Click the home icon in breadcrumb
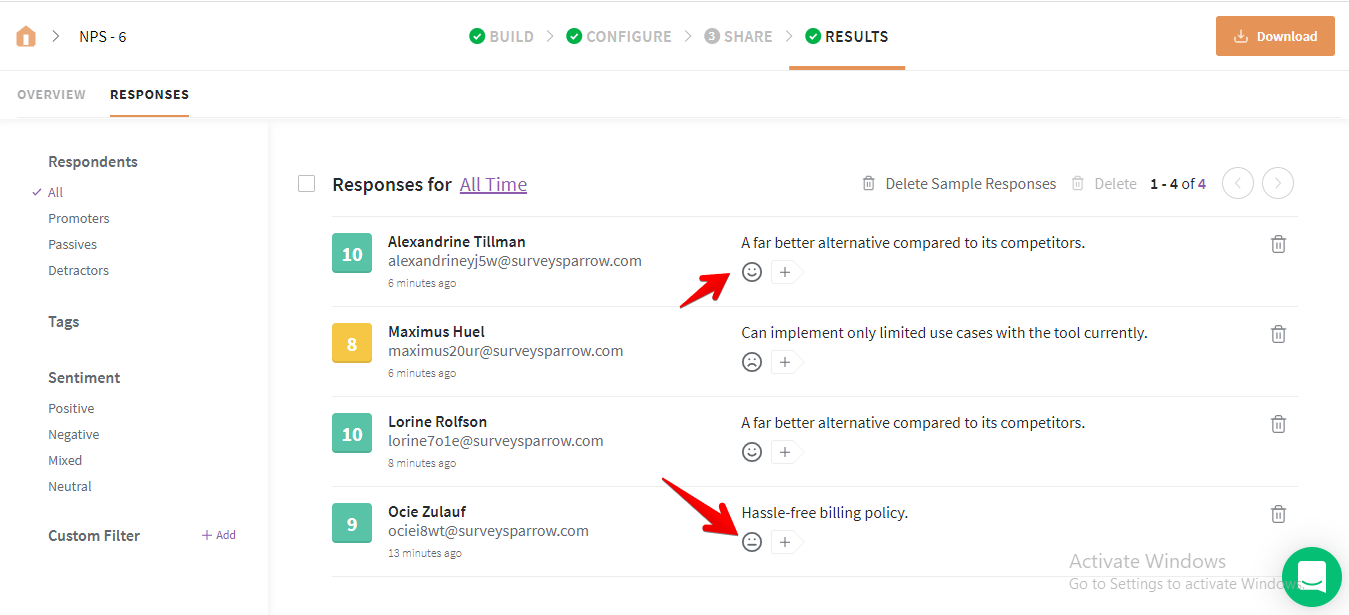 (x=26, y=37)
